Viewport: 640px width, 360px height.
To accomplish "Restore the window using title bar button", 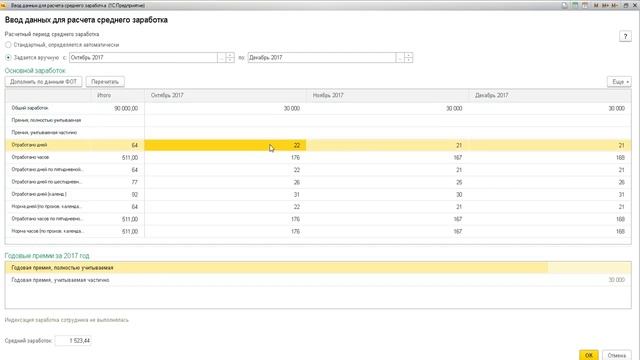I will click(626, 5).
